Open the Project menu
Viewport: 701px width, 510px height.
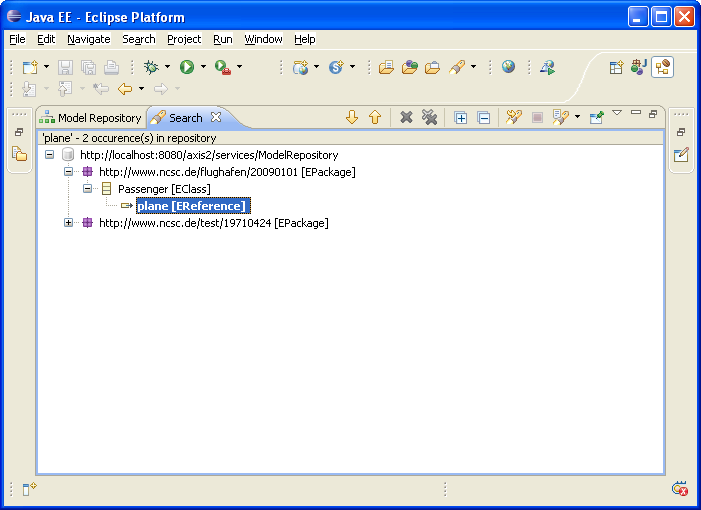click(184, 39)
